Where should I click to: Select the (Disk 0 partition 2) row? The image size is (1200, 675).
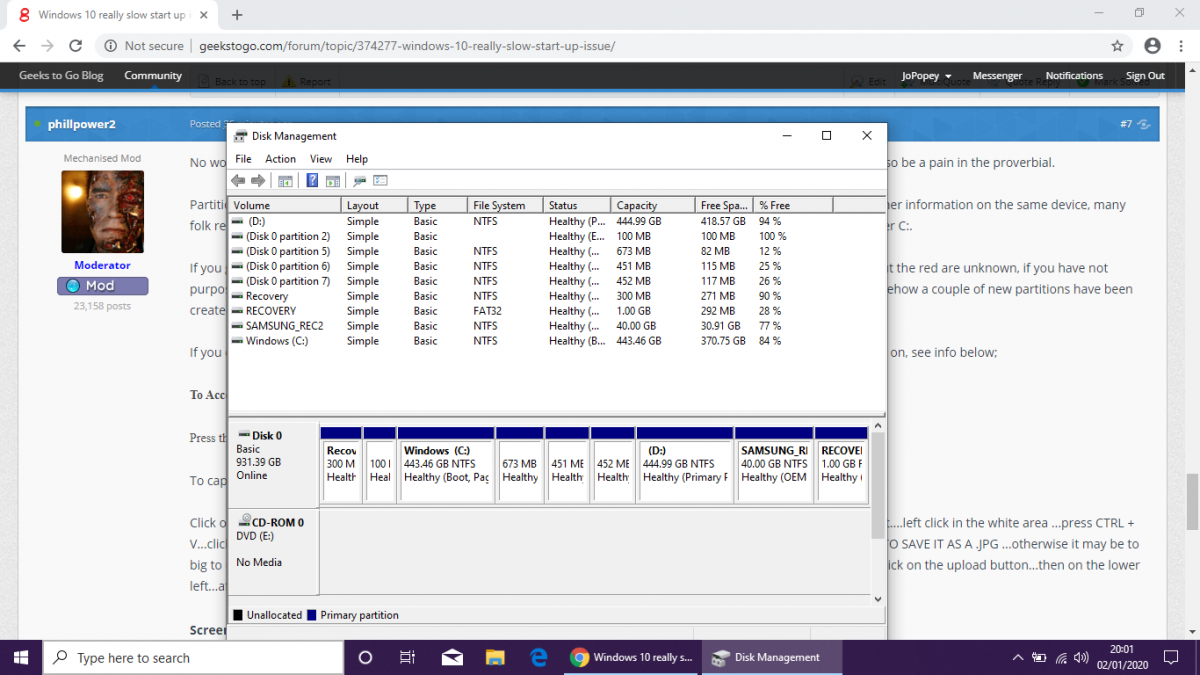coord(556,236)
